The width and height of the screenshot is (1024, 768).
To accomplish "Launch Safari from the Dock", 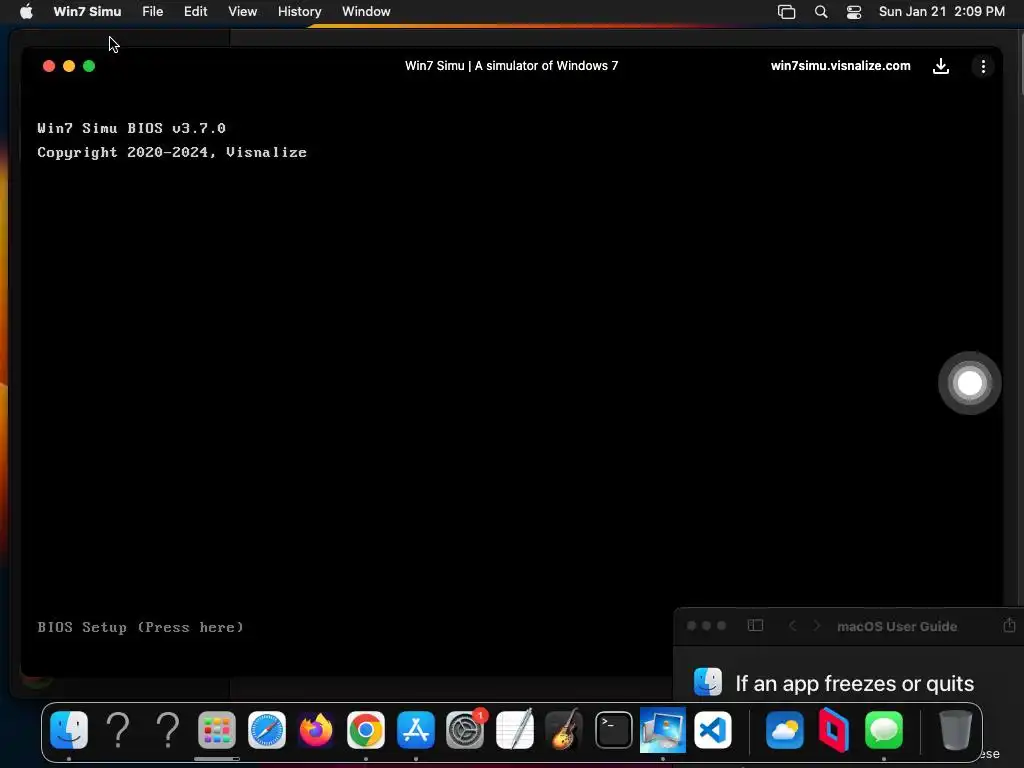I will 266,729.
